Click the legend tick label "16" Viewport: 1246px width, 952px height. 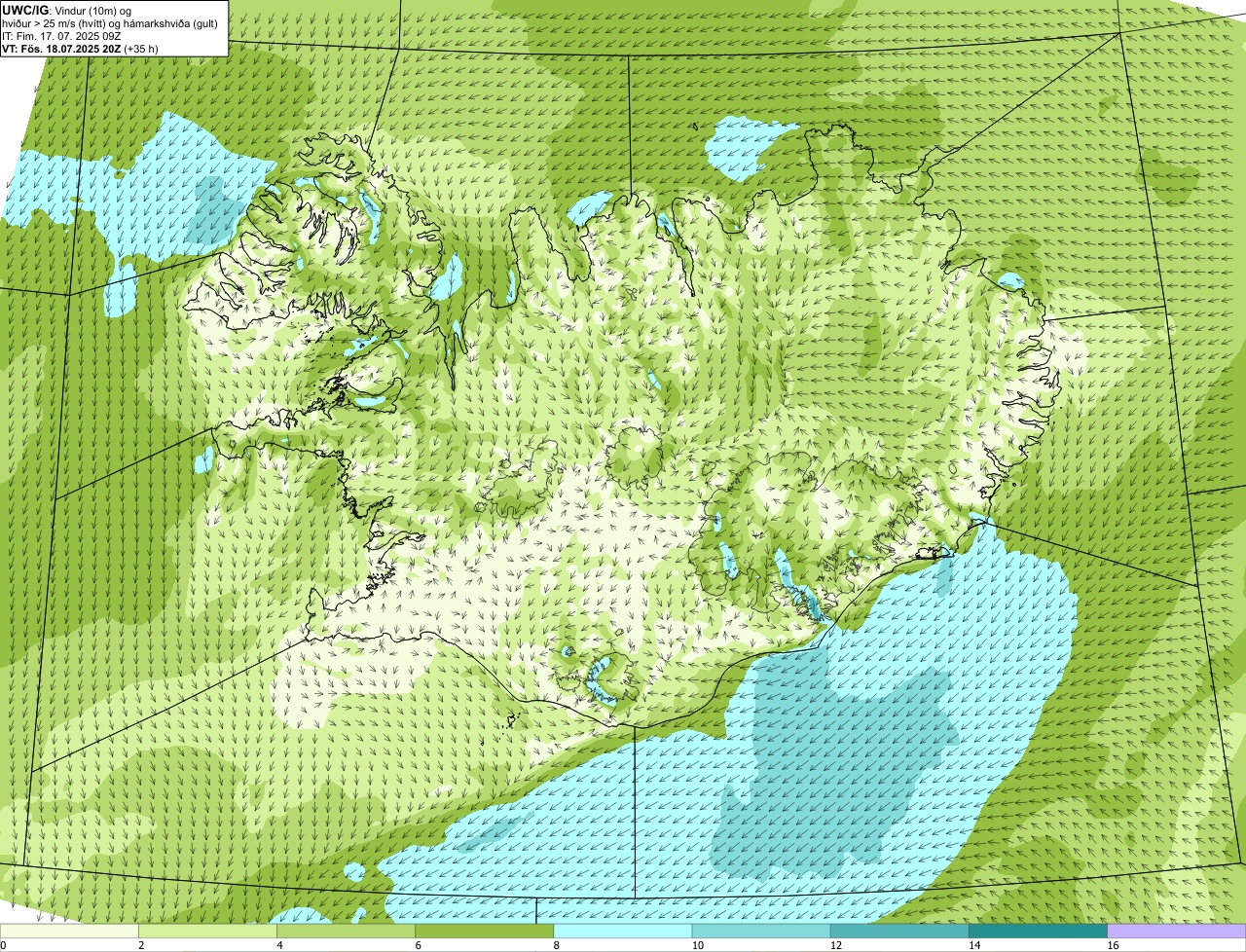click(1113, 945)
